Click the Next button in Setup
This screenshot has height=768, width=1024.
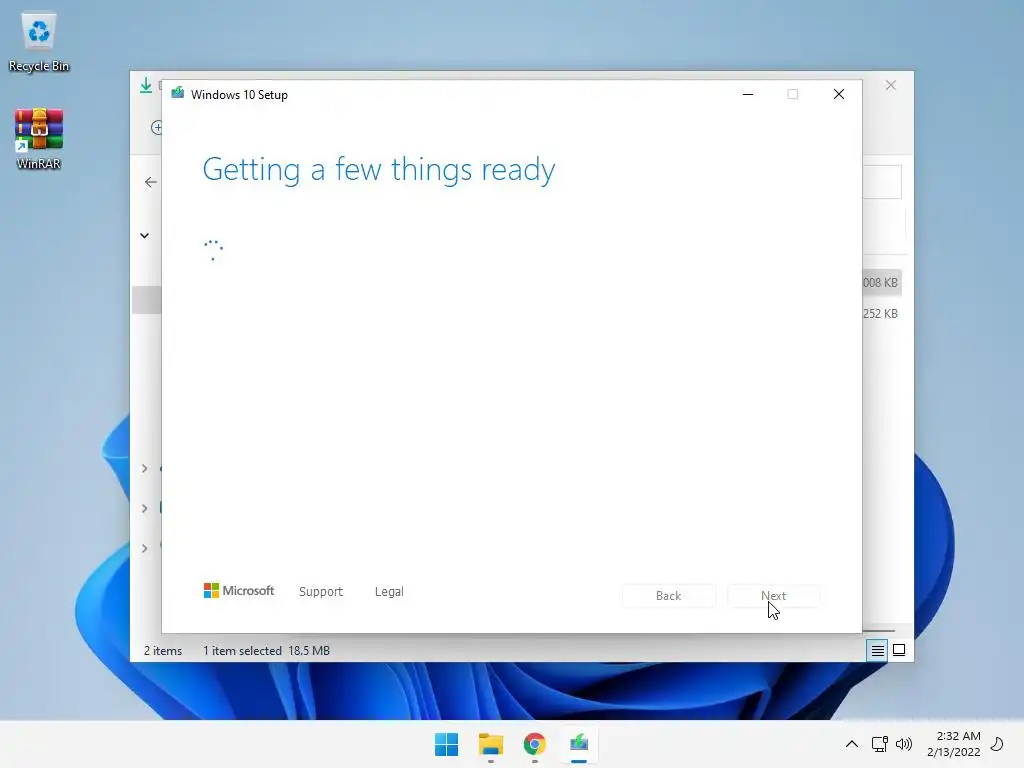pos(773,596)
